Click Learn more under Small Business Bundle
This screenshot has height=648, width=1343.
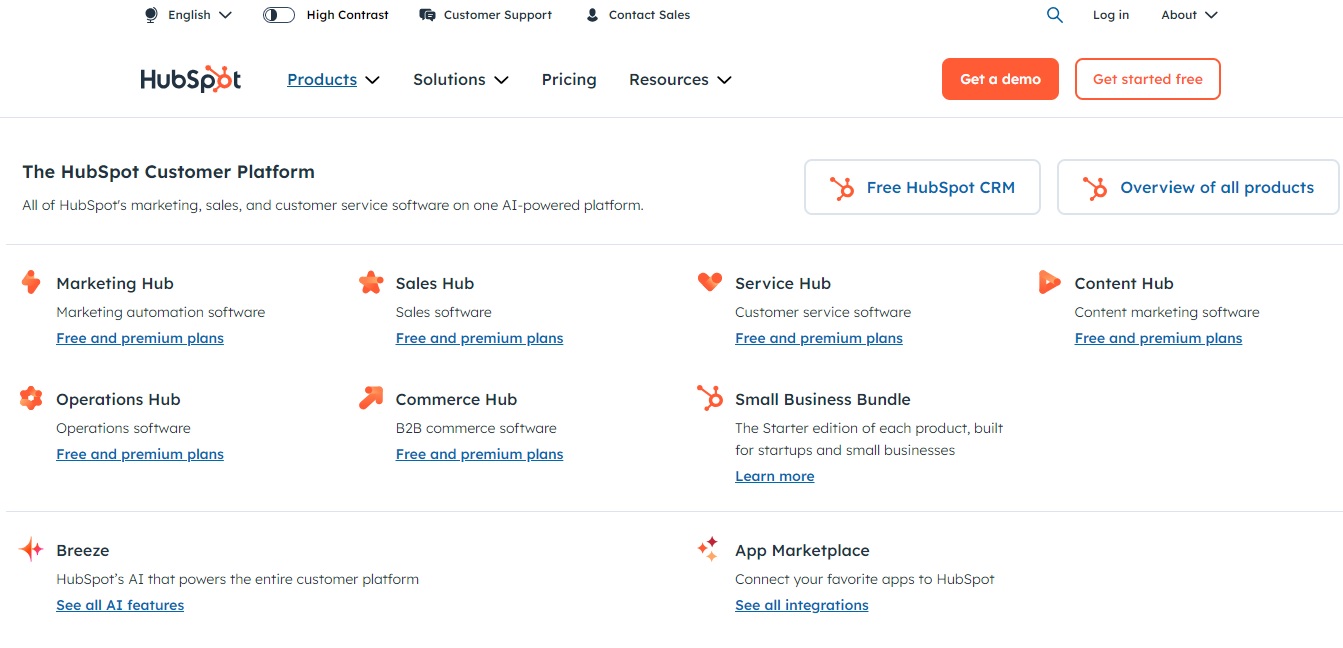[x=775, y=476]
